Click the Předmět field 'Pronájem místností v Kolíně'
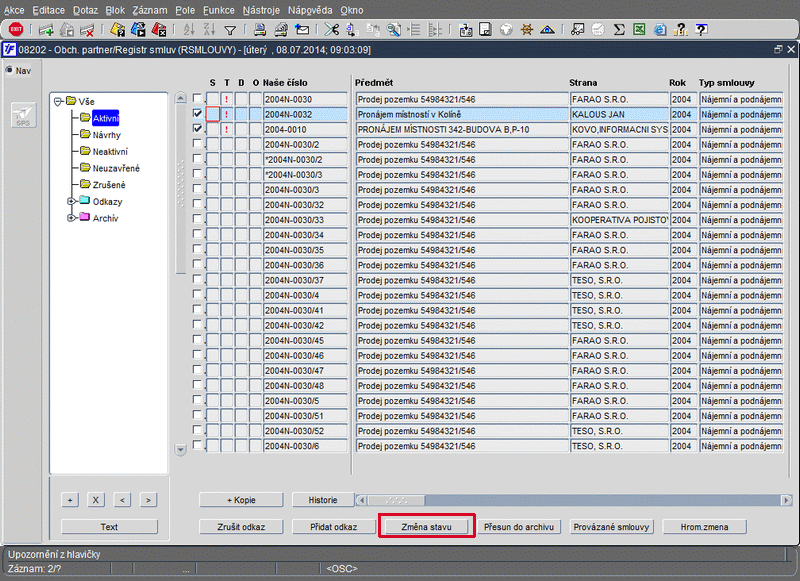Viewport: 800px width, 581px height. [461, 114]
